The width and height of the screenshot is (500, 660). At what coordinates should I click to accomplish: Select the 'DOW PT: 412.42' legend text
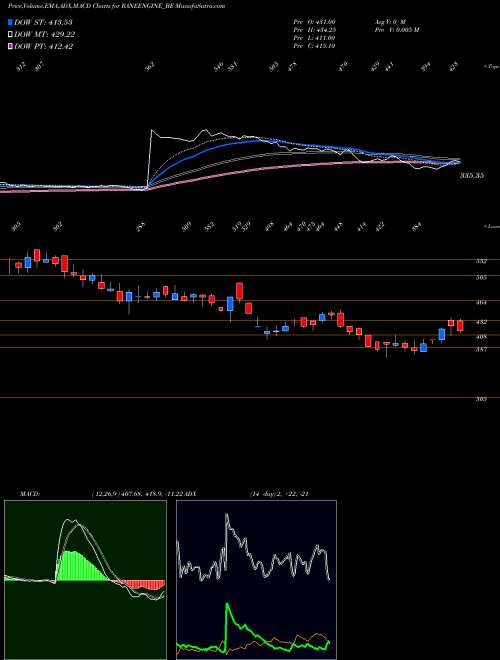(x=43, y=46)
